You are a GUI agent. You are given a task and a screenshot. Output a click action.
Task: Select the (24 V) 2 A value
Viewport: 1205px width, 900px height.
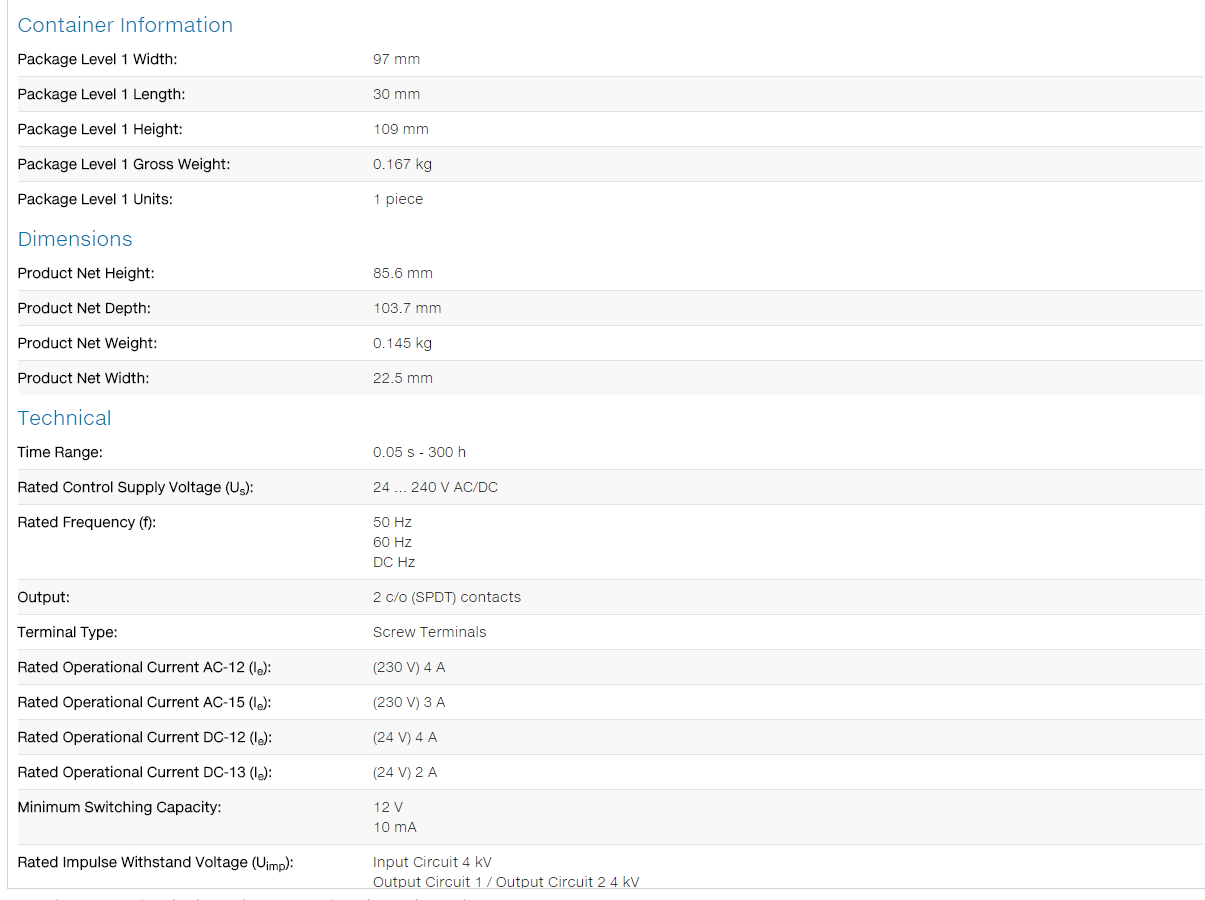tap(405, 772)
